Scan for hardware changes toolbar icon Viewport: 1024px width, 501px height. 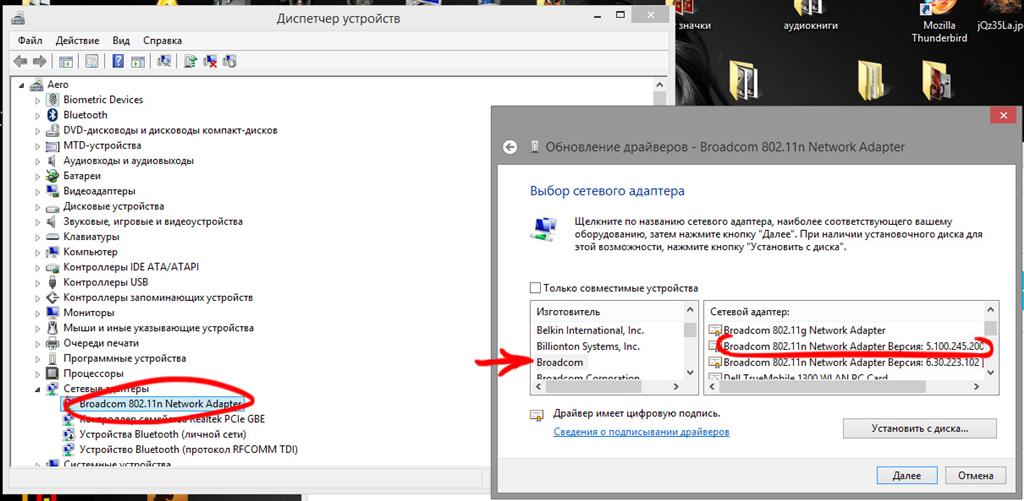pyautogui.click(x=165, y=61)
